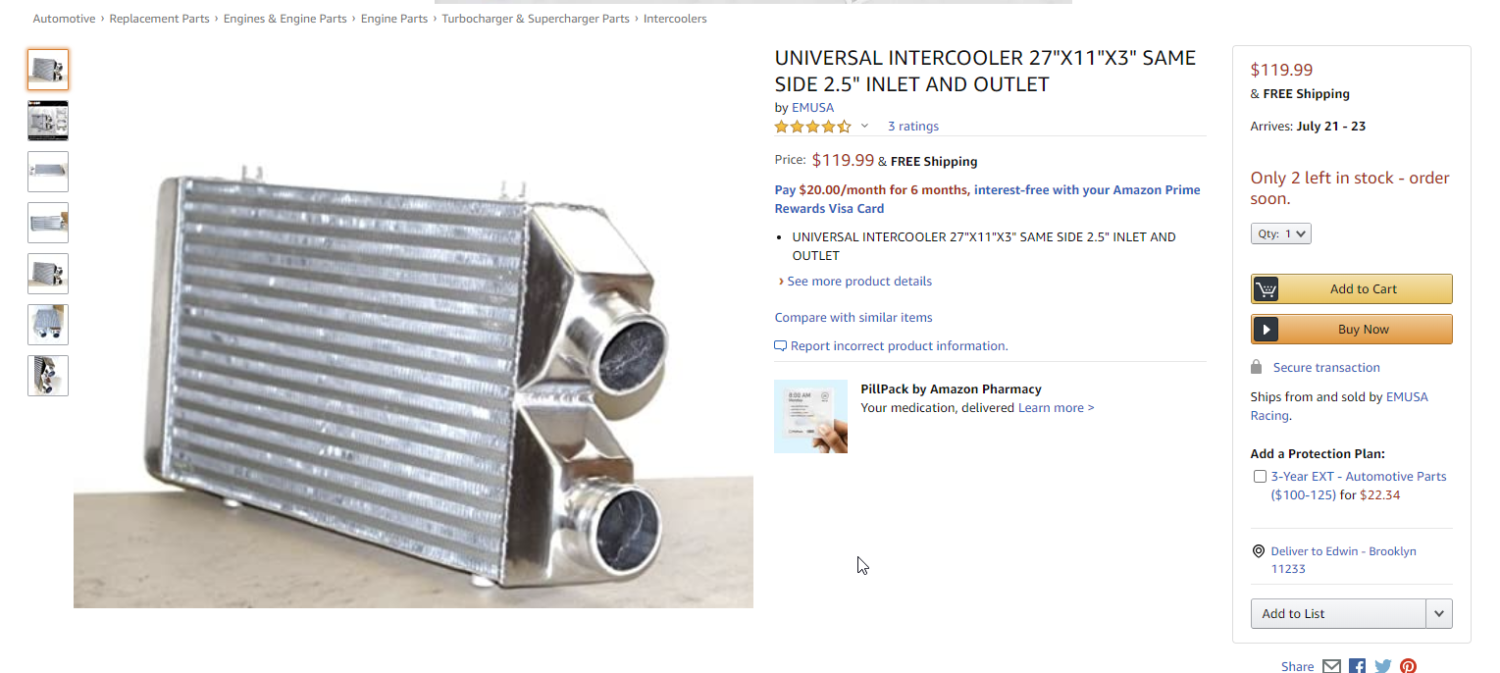This screenshot has width=1500, height=673.
Task: Open Intercoolers breadcrumb category
Action: [675, 19]
